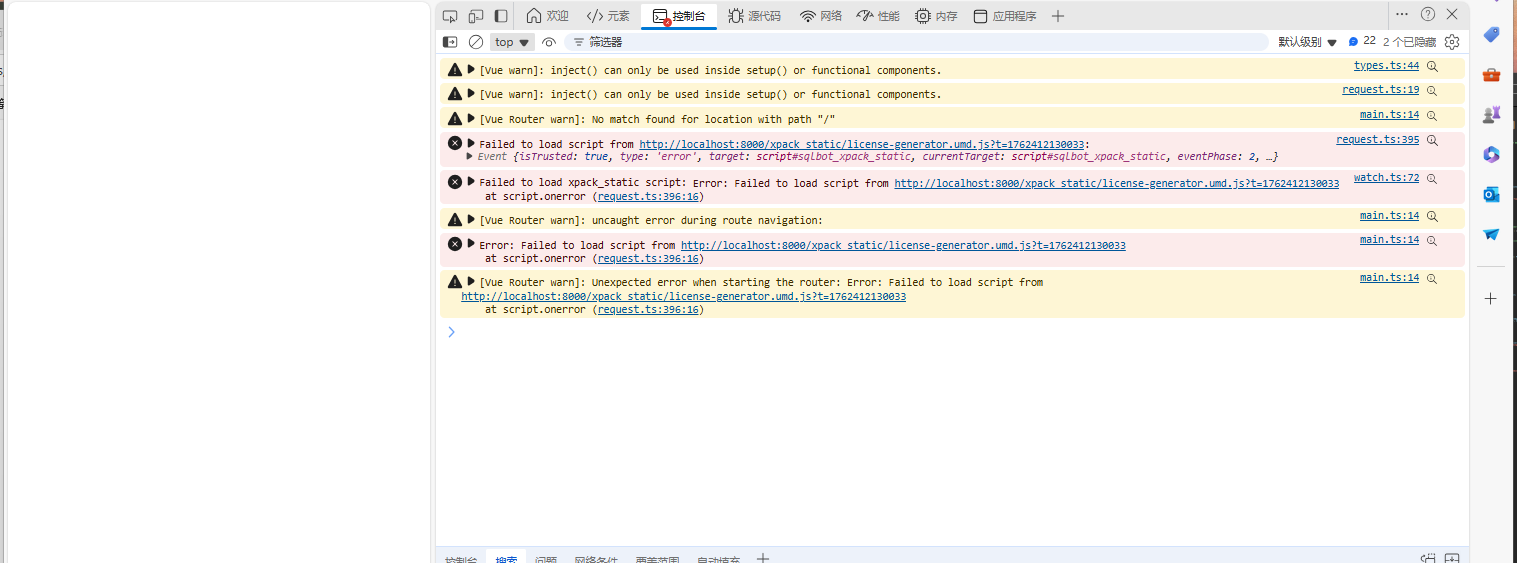This screenshot has height=563, width=1517.
Task: Expand the Event object details
Action: (x=470, y=157)
